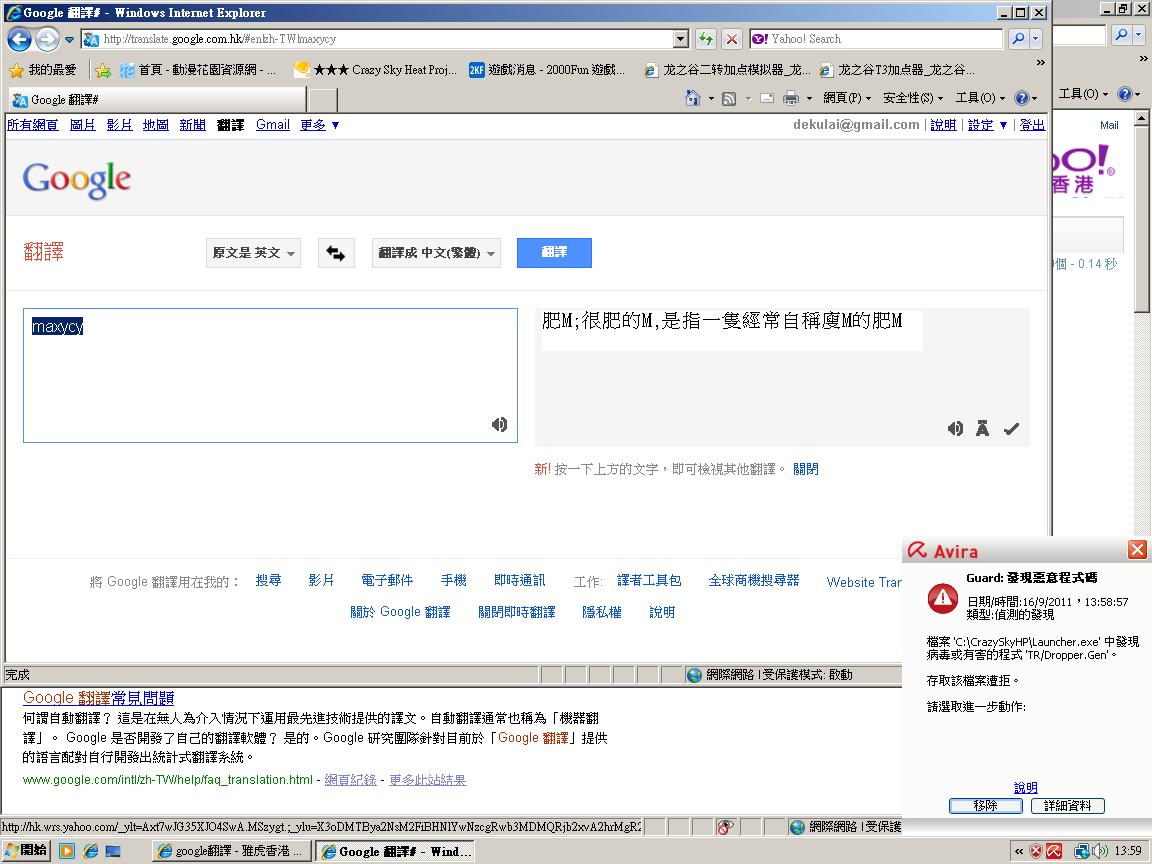Screen dimensions: 1152x864
Task: Click the IE forward navigation button
Action: pyautogui.click(x=47, y=39)
